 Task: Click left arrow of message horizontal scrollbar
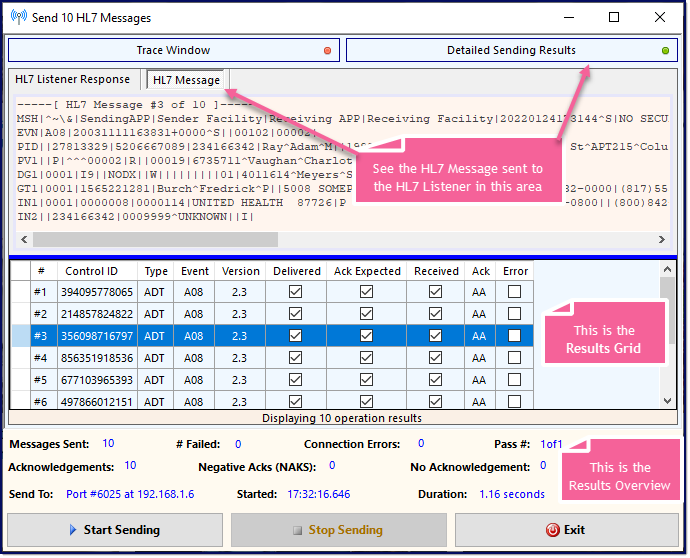[x=24, y=239]
